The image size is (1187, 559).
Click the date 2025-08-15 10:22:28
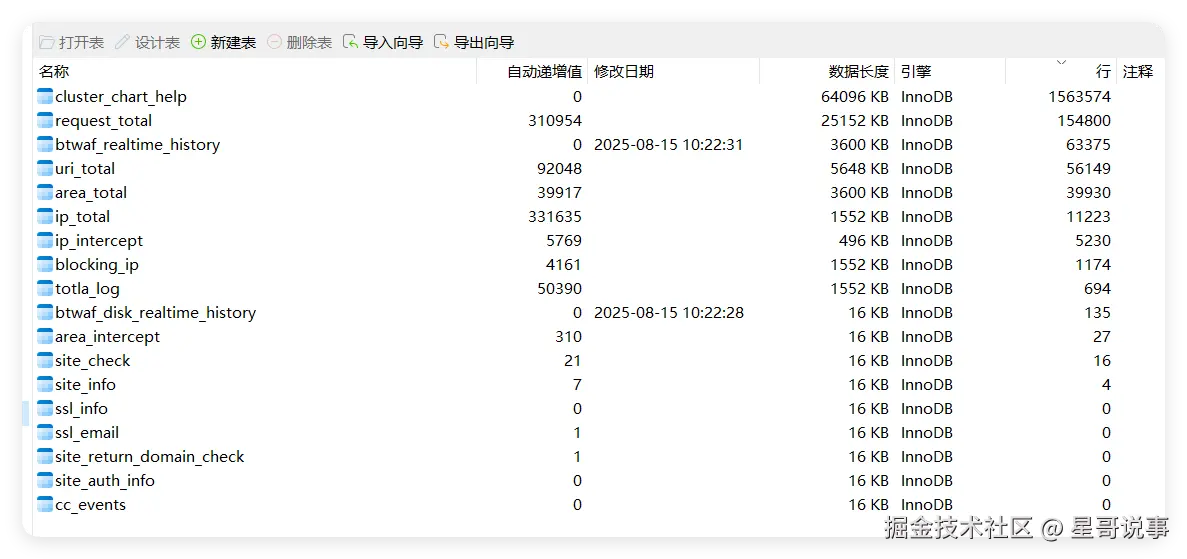pos(668,313)
